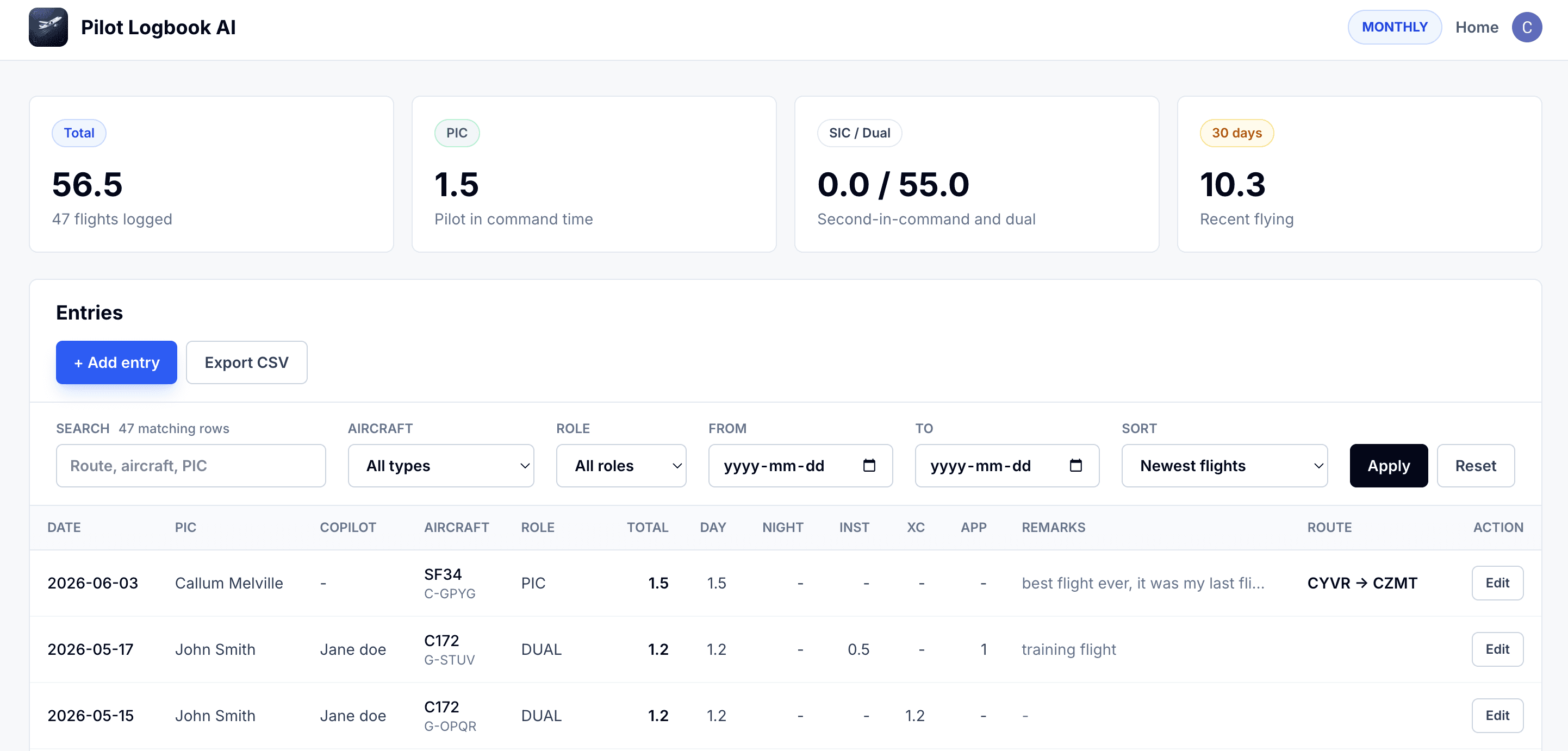The image size is (1568, 751).
Task: Click the 0.0 / 55.0 value
Action: click(x=893, y=184)
